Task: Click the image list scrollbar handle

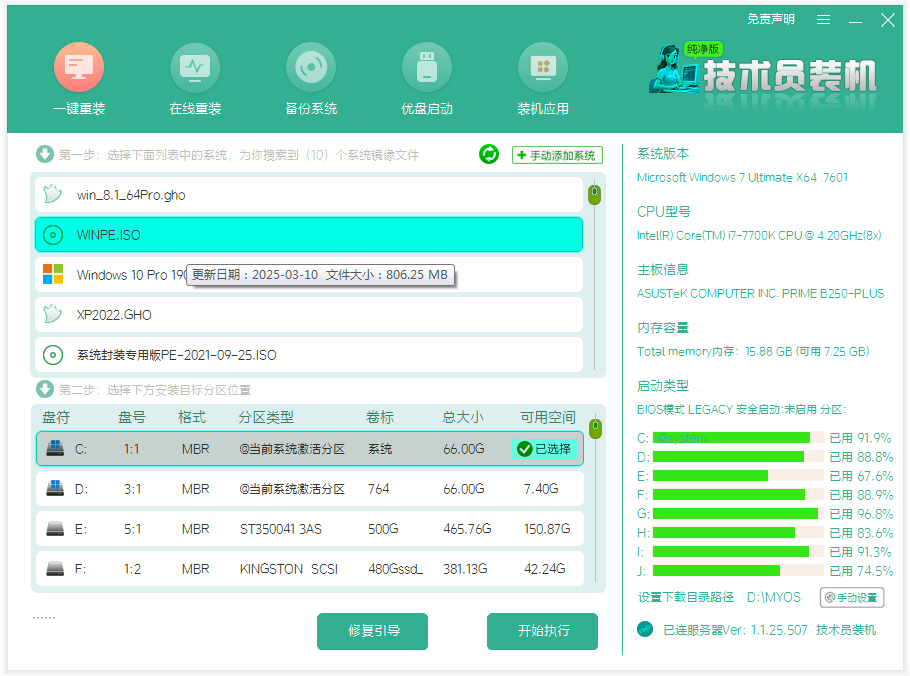Action: pos(594,194)
